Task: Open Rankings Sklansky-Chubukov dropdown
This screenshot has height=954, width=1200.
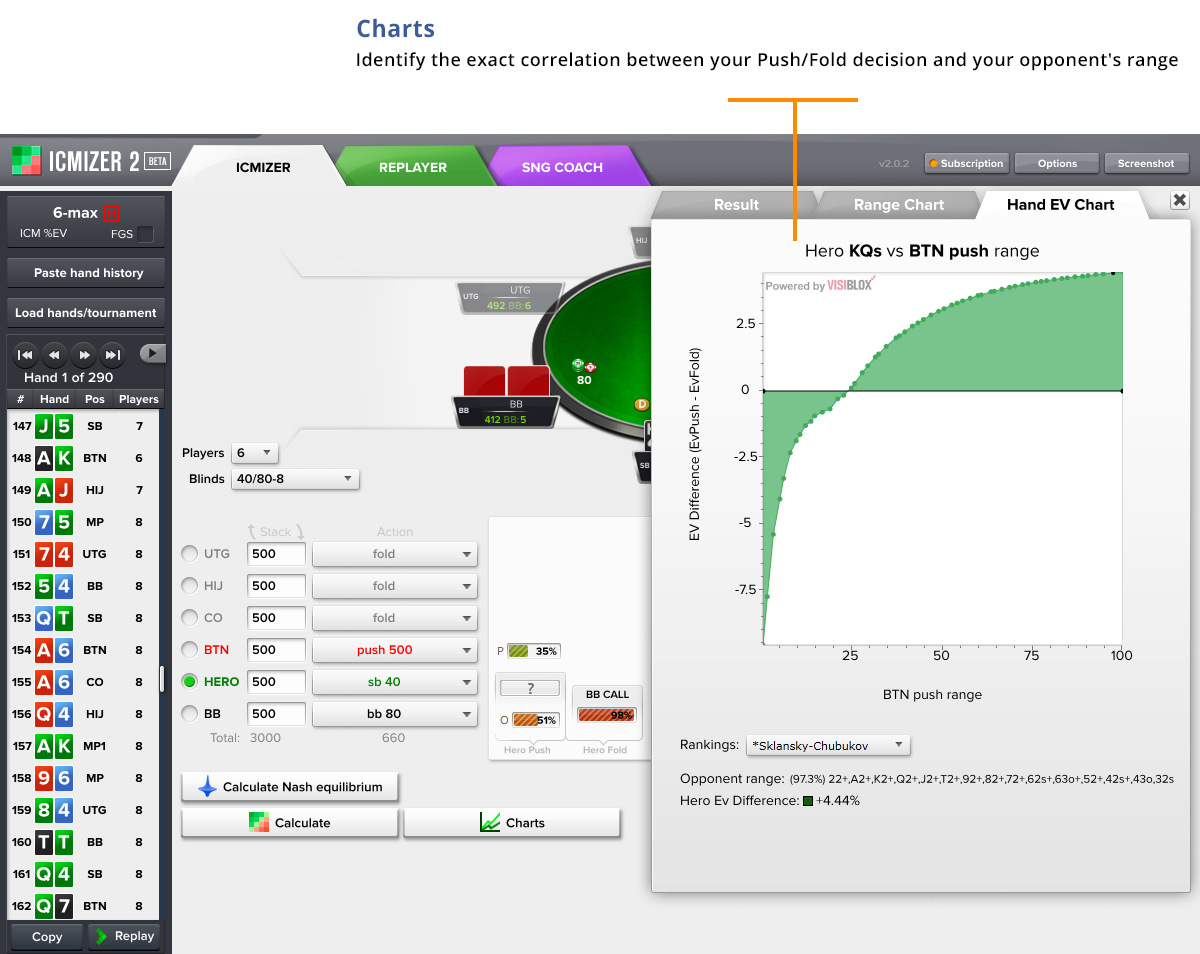Action: 829,745
